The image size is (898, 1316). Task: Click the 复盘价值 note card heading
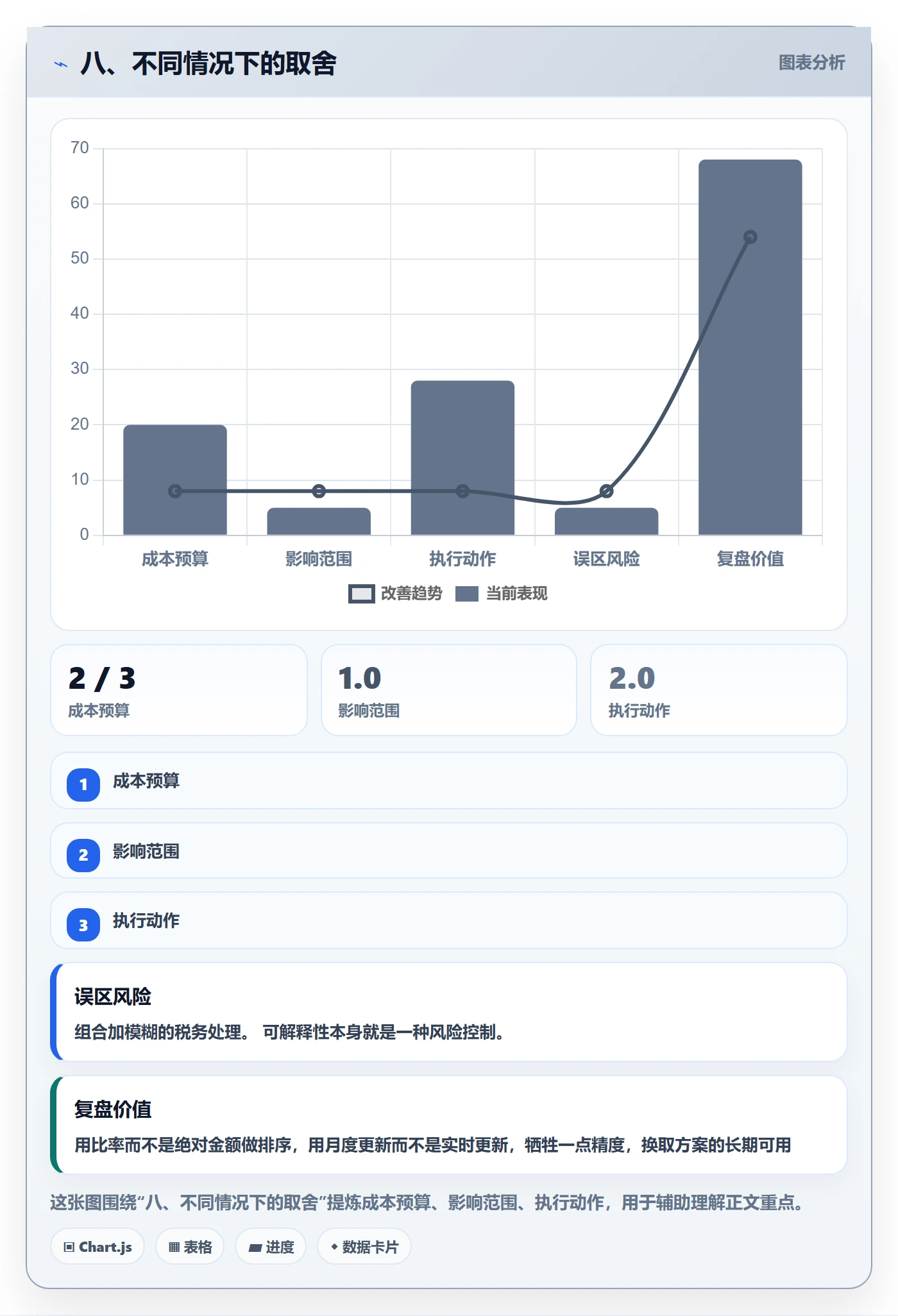point(113,1109)
